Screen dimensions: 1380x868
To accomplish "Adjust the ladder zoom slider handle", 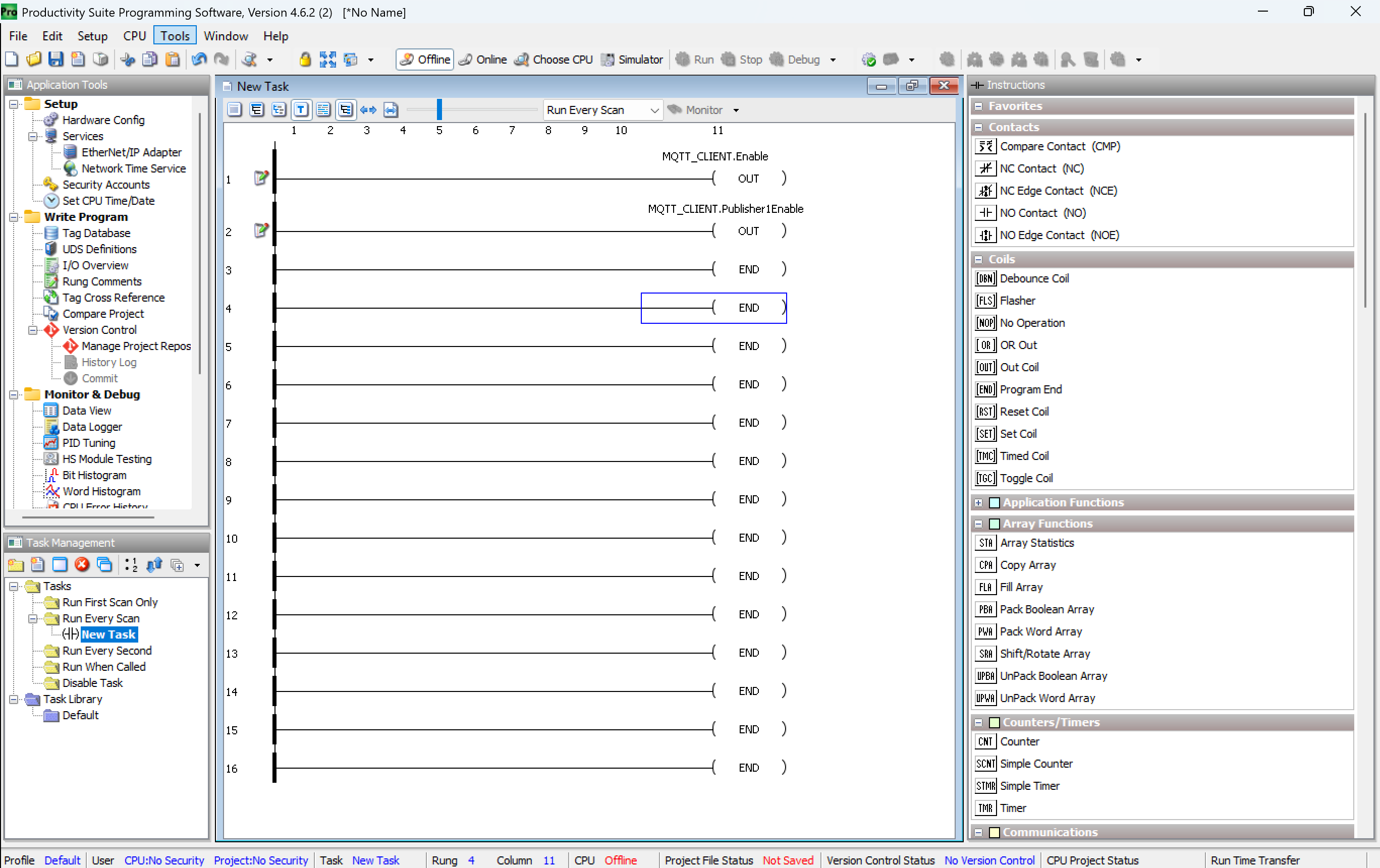I will [x=439, y=109].
